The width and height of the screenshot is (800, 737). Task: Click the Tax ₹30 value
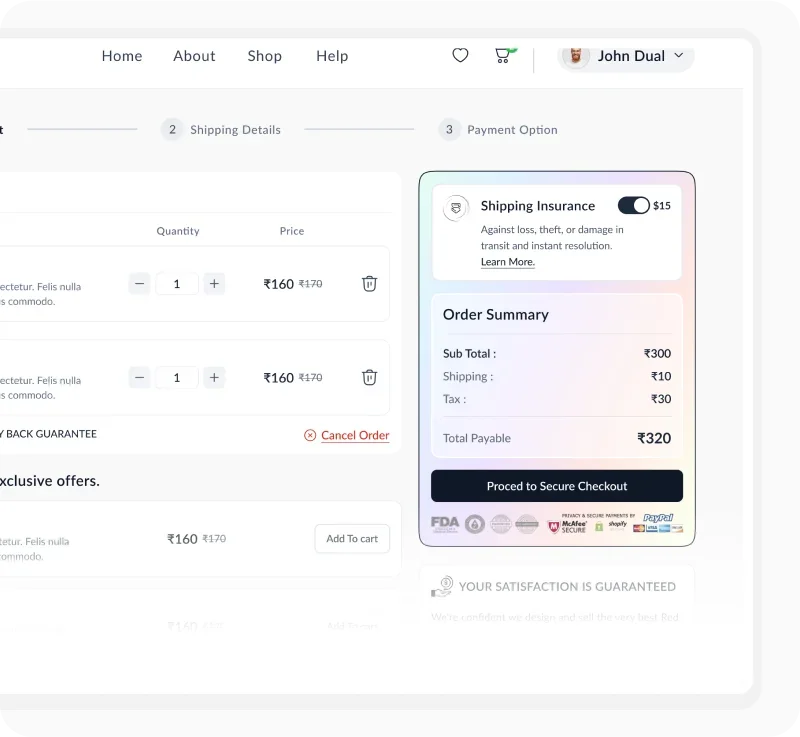coord(661,399)
